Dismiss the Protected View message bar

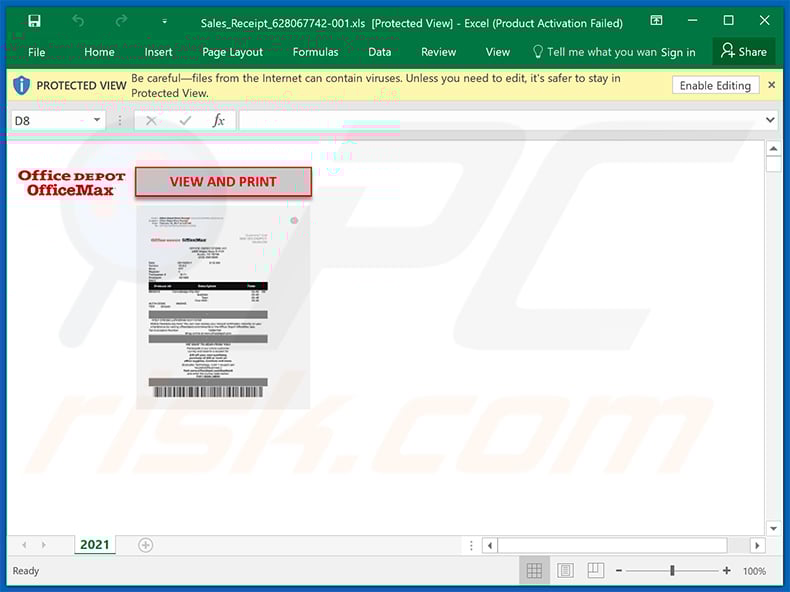pyautogui.click(x=771, y=85)
